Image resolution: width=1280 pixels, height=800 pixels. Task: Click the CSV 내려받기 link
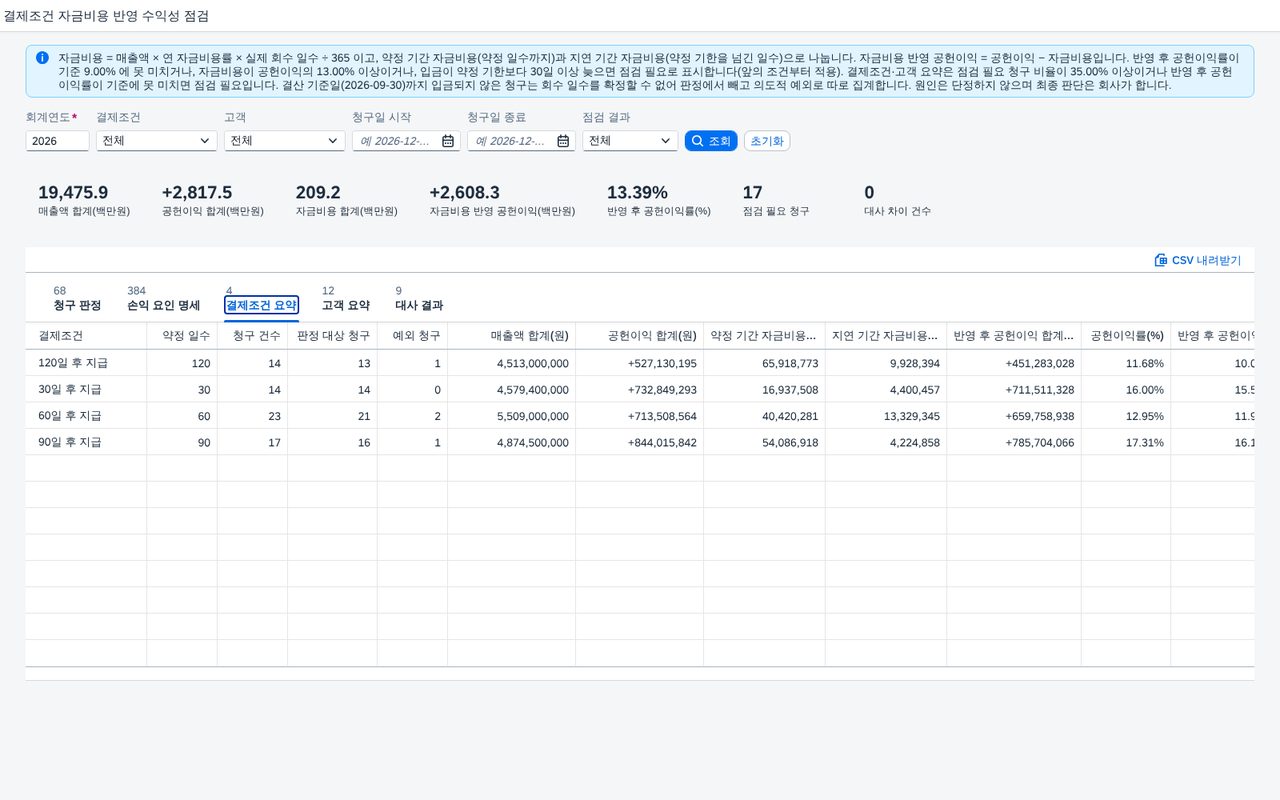click(1198, 260)
